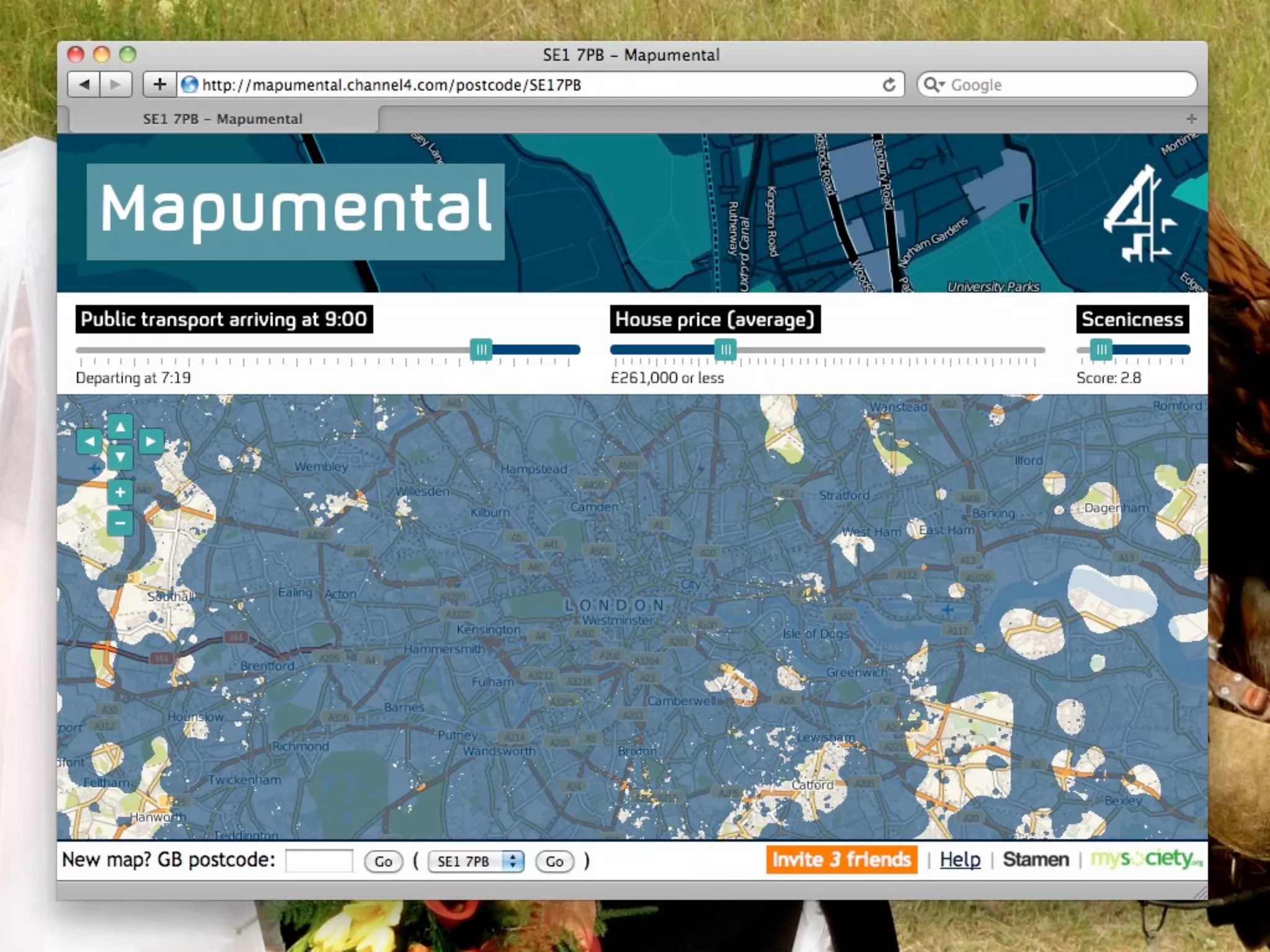Open the SE1 7PB postcode dropdown
Viewport: 1270px width, 952px height.
[476, 862]
